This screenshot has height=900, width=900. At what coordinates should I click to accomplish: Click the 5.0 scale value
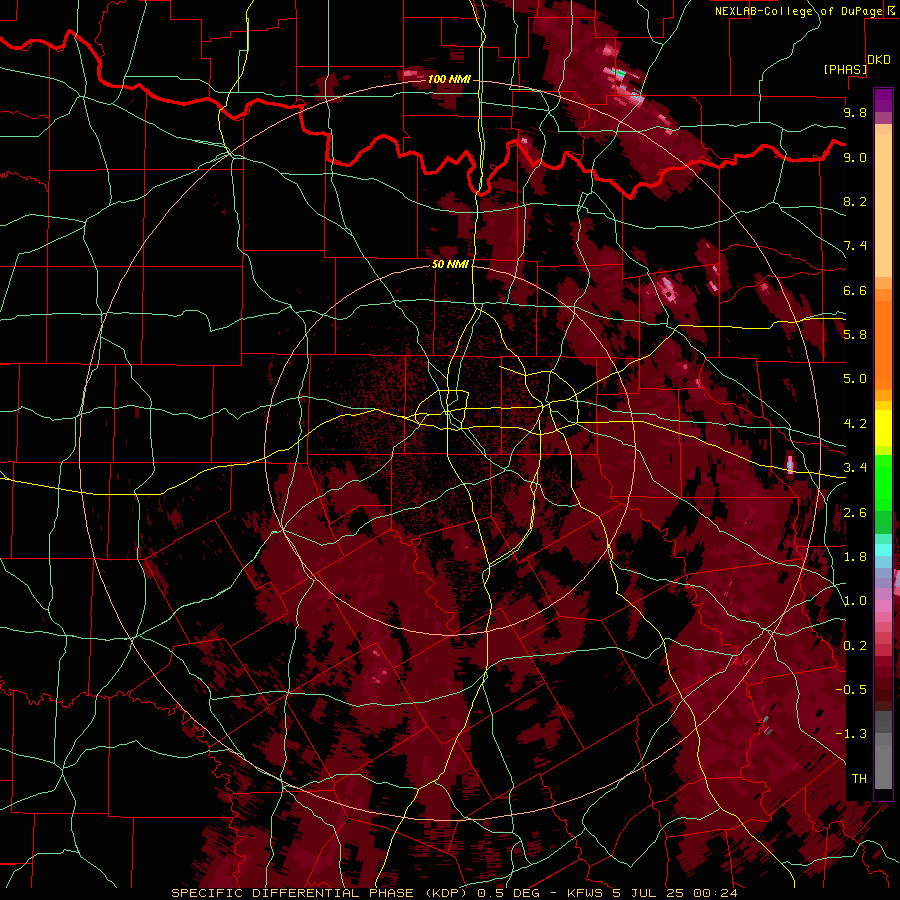click(x=855, y=379)
